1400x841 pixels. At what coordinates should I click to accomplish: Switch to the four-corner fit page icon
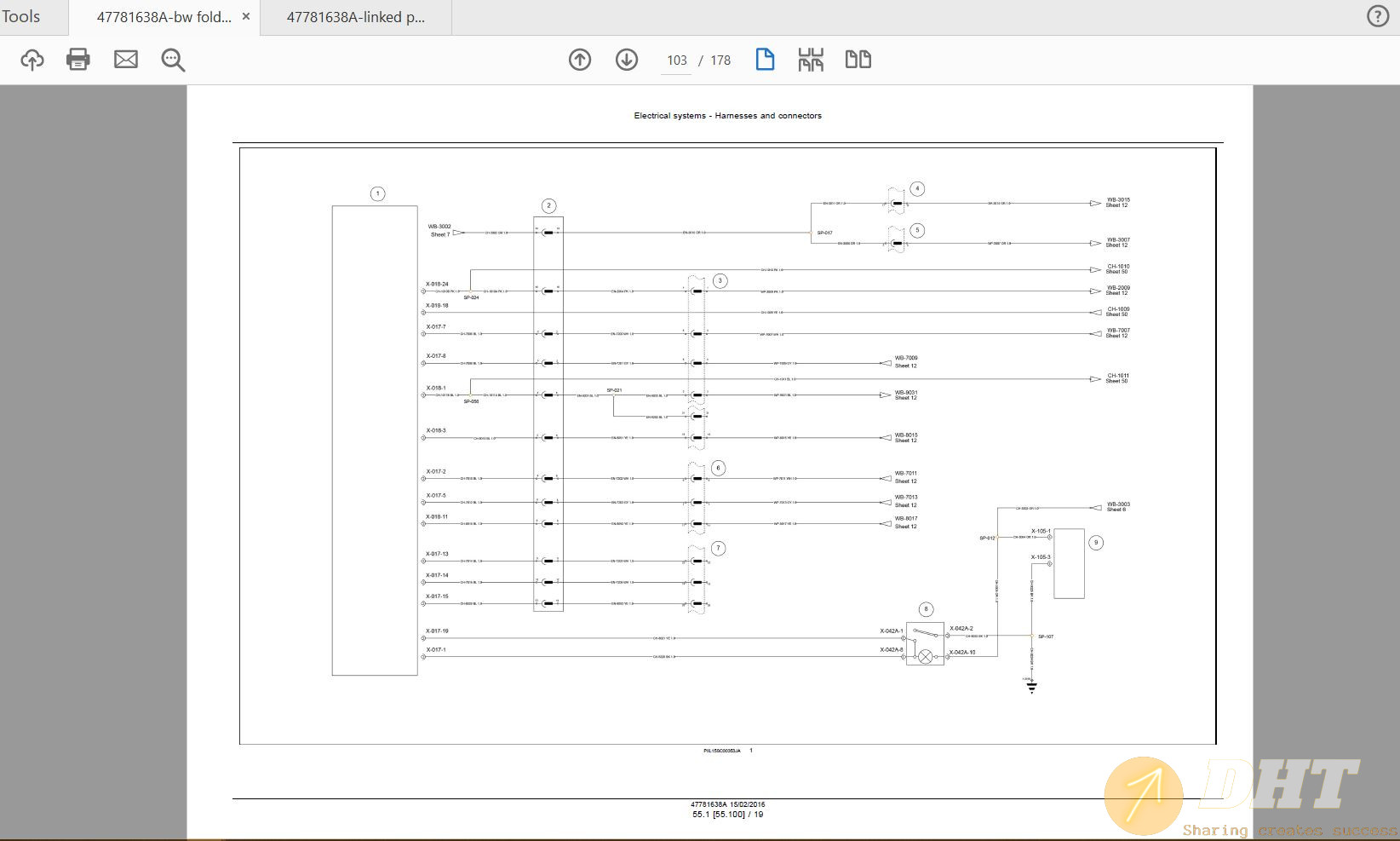pyautogui.click(x=811, y=60)
